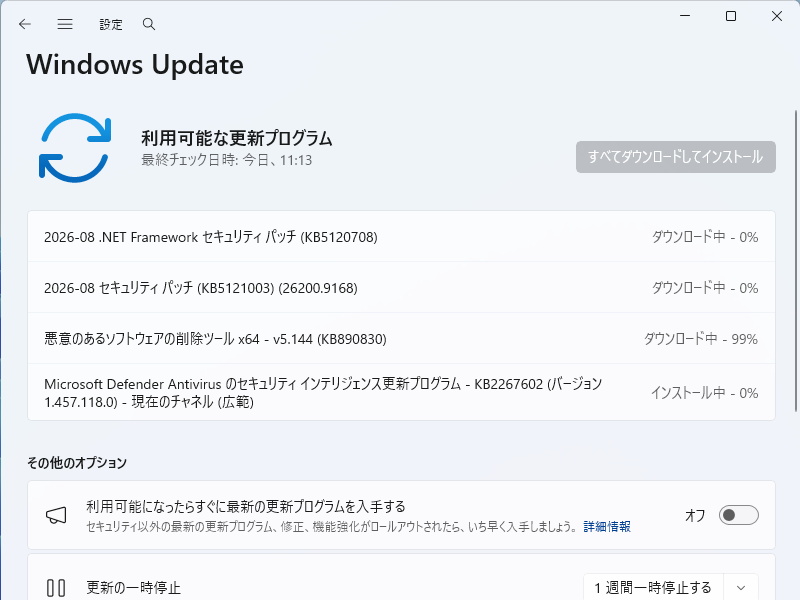Select the .NET Framework KB5120708 update row

401,237
